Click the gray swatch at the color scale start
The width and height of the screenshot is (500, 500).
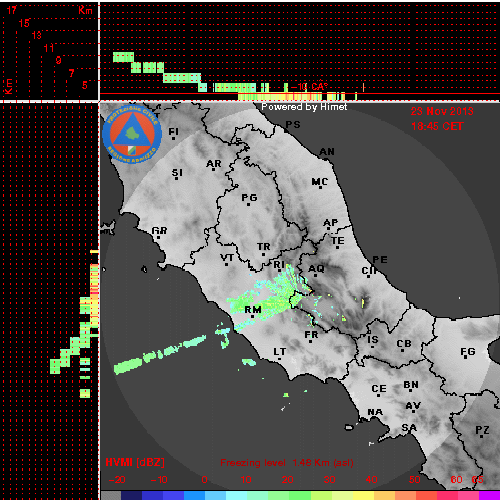(111, 495)
